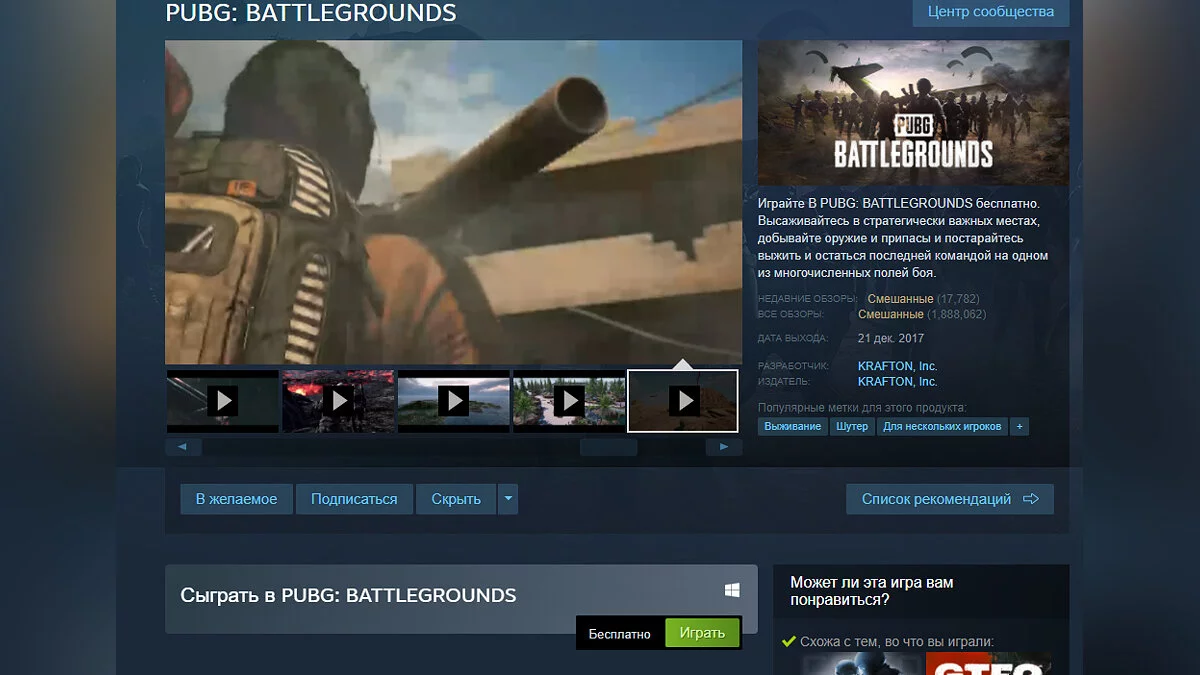1200x675 pixels.
Task: Click the Windows platform icon
Action: [732, 591]
